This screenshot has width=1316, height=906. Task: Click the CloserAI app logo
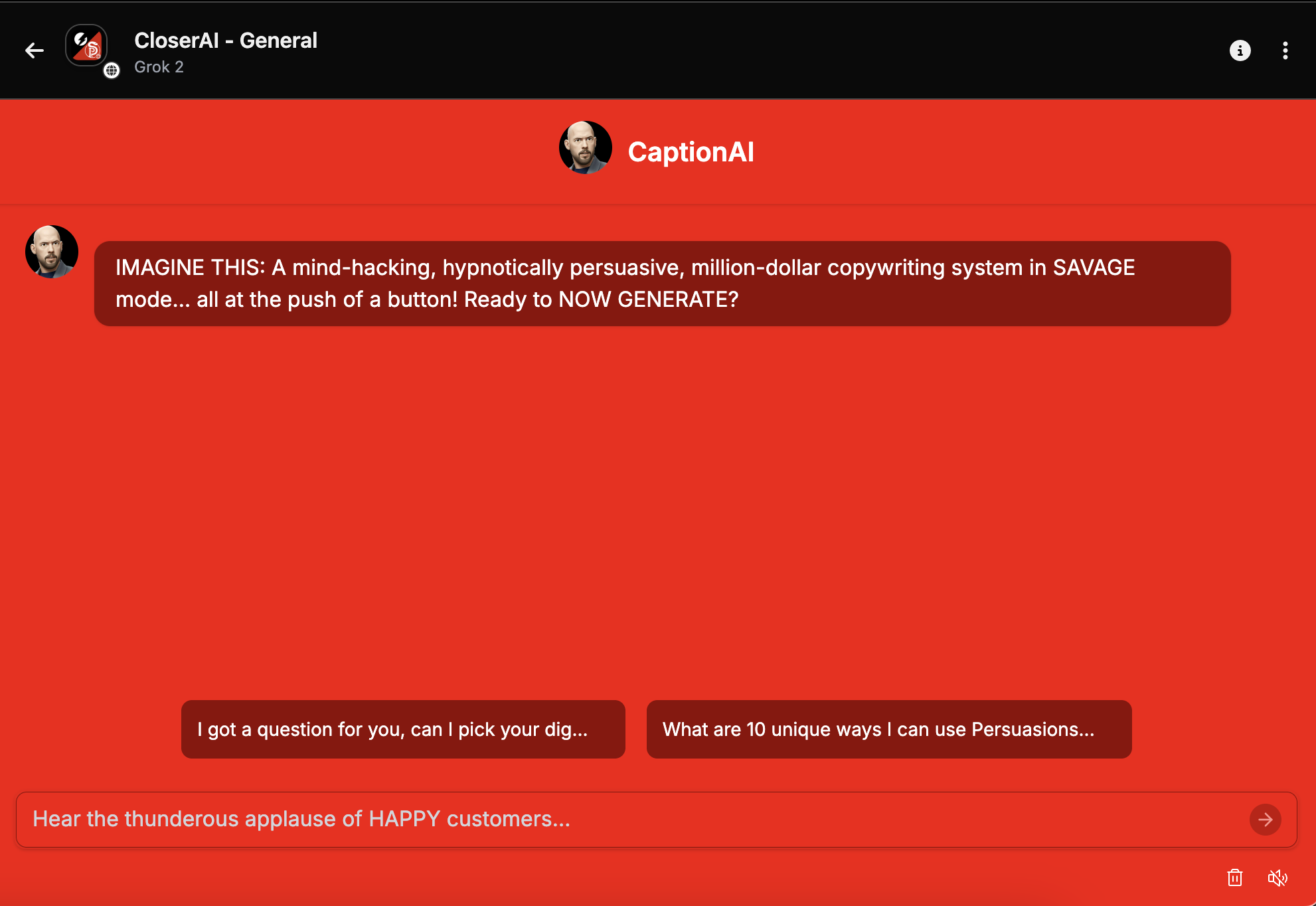(86, 46)
